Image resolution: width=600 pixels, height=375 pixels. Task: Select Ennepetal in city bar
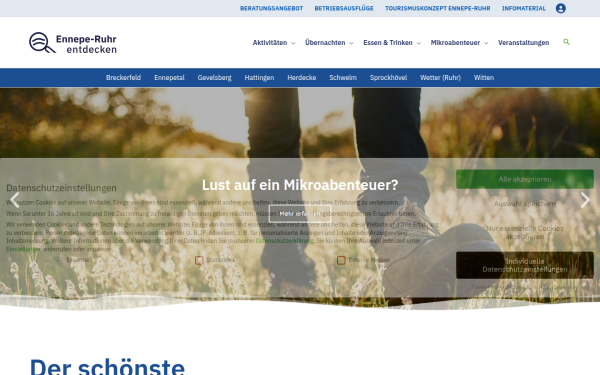click(x=169, y=78)
